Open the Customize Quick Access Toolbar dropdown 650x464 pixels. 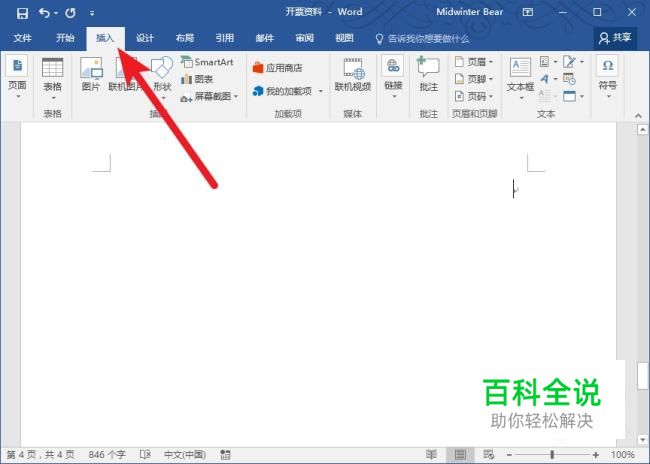coord(92,13)
